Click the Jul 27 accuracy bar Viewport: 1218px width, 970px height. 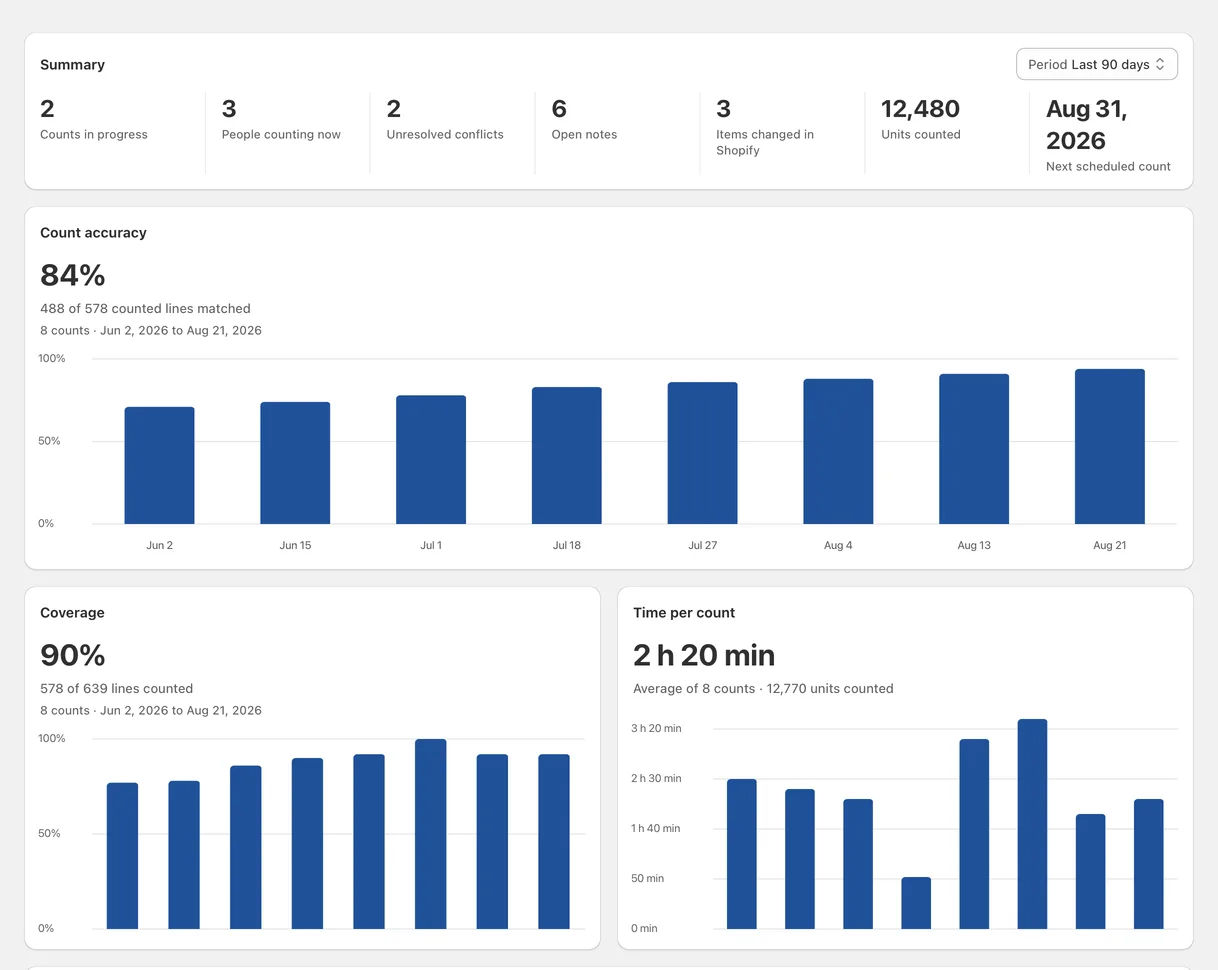click(703, 453)
